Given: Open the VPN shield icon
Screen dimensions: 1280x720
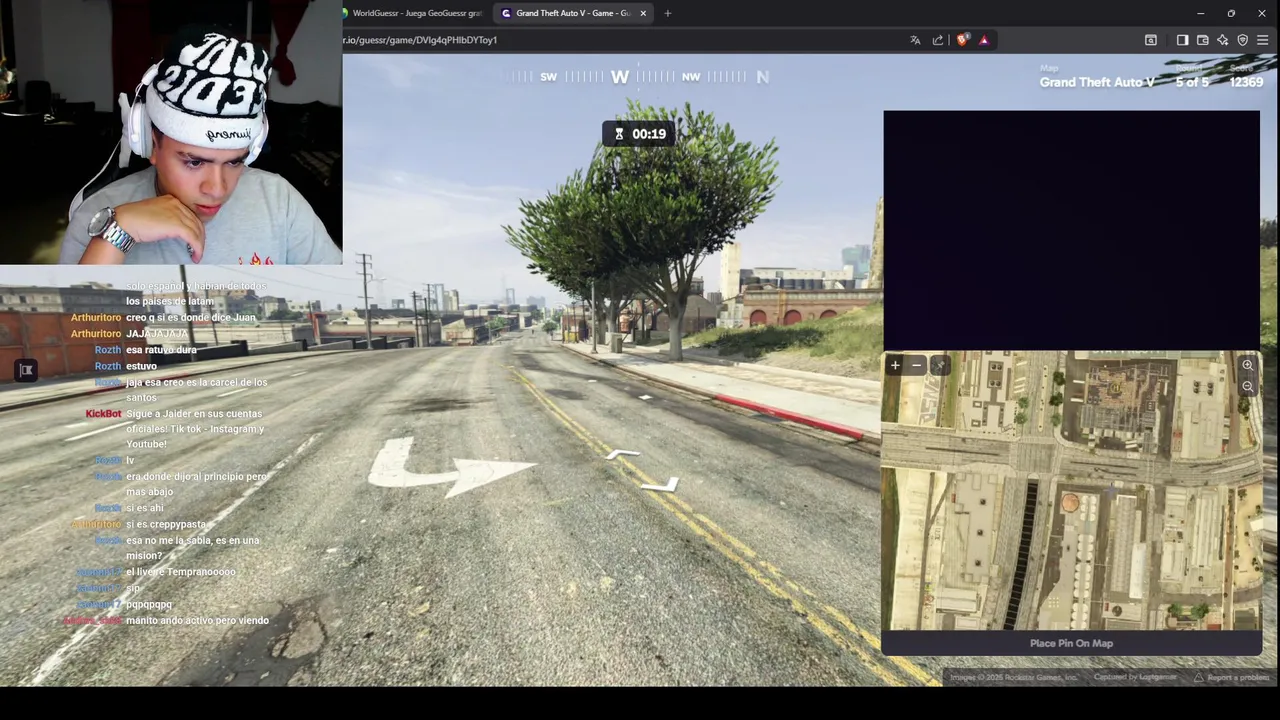Looking at the screenshot, I should tap(1243, 40).
